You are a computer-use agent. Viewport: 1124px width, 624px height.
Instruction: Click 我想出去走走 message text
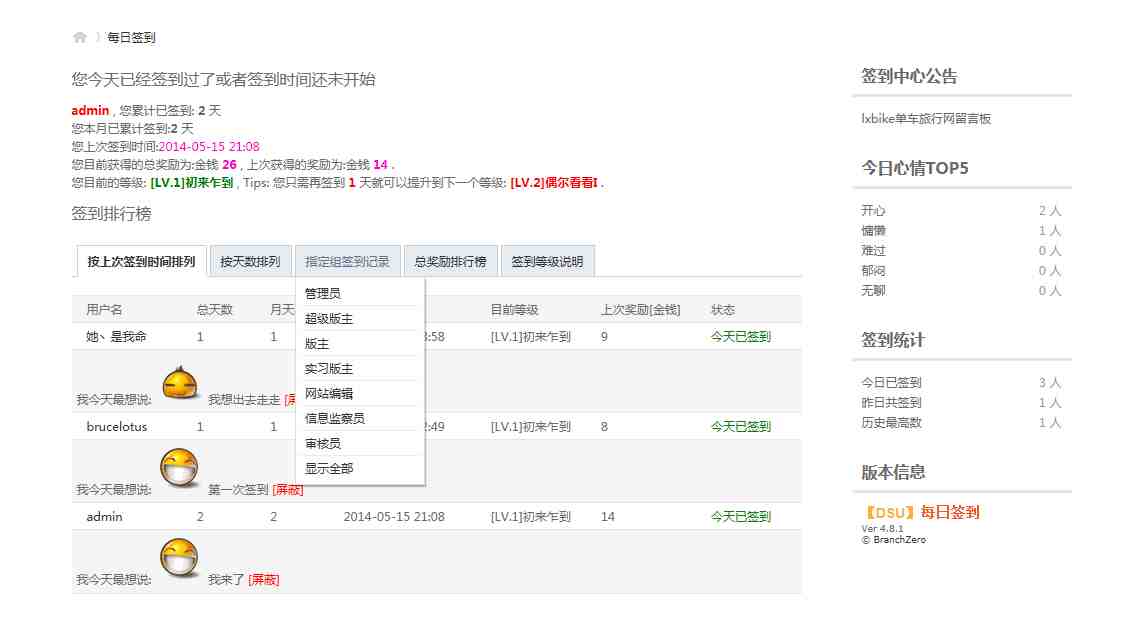tap(244, 400)
